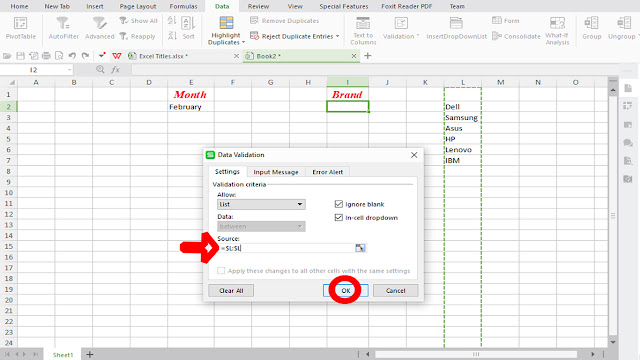The height and width of the screenshot is (360, 640).
Task: Click the Print Preview icon
Action: 59,56
